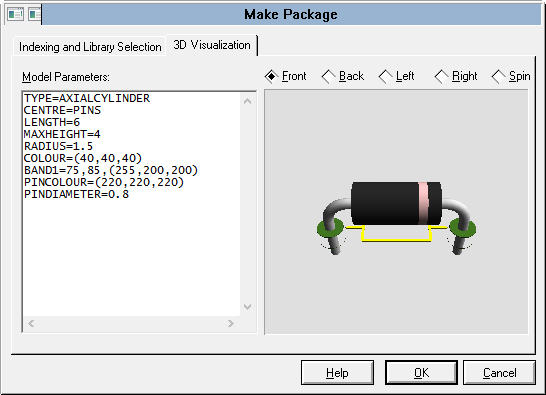Image resolution: width=546 pixels, height=395 pixels.
Task: Choose the Left view option
Action: click(x=396, y=76)
